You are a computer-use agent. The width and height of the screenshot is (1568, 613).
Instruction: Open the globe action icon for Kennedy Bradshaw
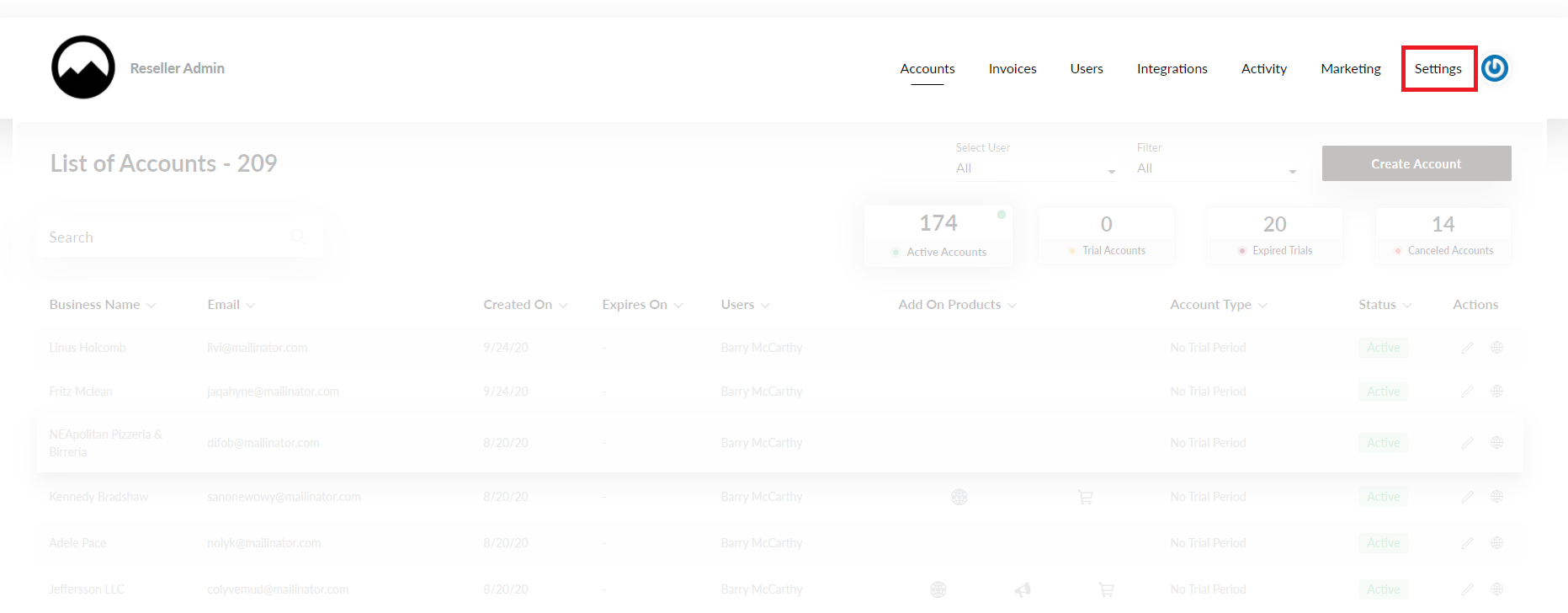[x=1496, y=497]
